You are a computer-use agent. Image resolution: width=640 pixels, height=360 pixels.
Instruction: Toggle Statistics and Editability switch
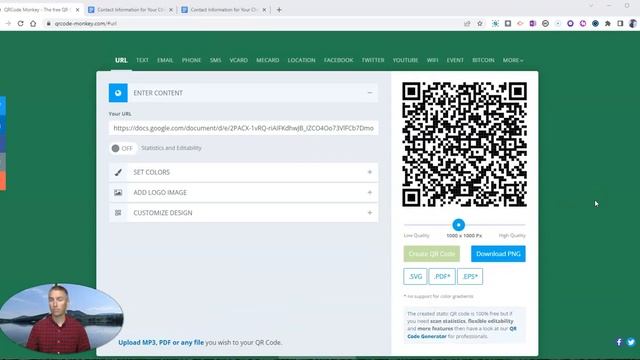[122, 148]
